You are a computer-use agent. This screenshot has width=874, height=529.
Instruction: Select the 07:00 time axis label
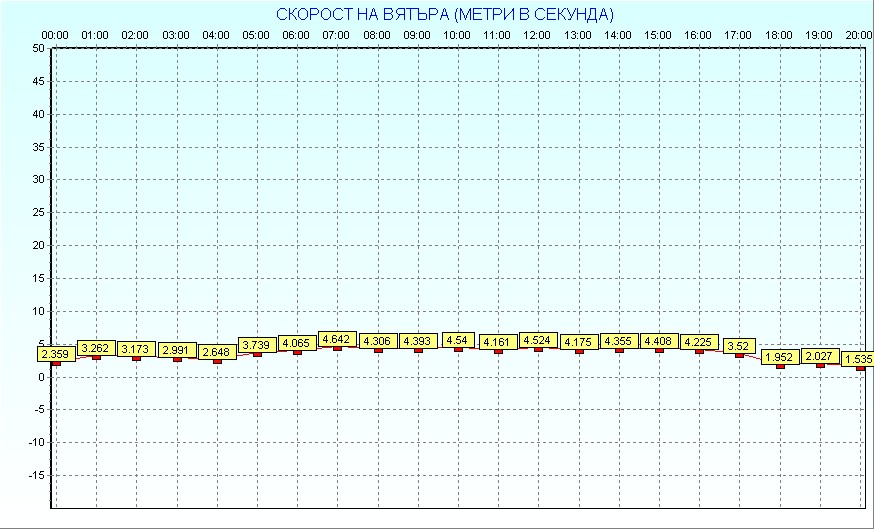pos(337,35)
